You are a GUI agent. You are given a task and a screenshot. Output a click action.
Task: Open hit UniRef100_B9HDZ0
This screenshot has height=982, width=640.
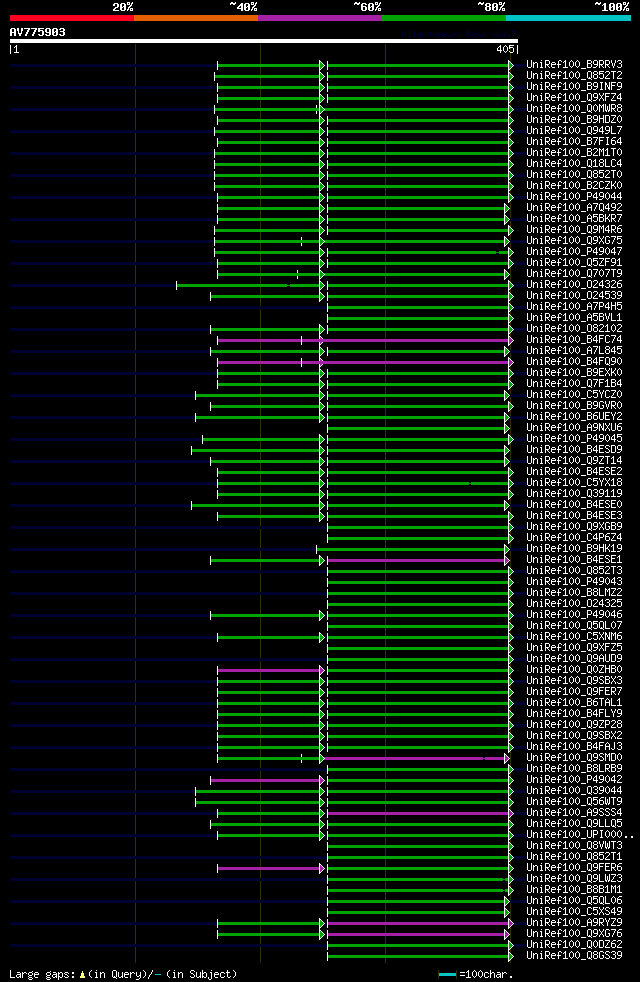(x=574, y=120)
